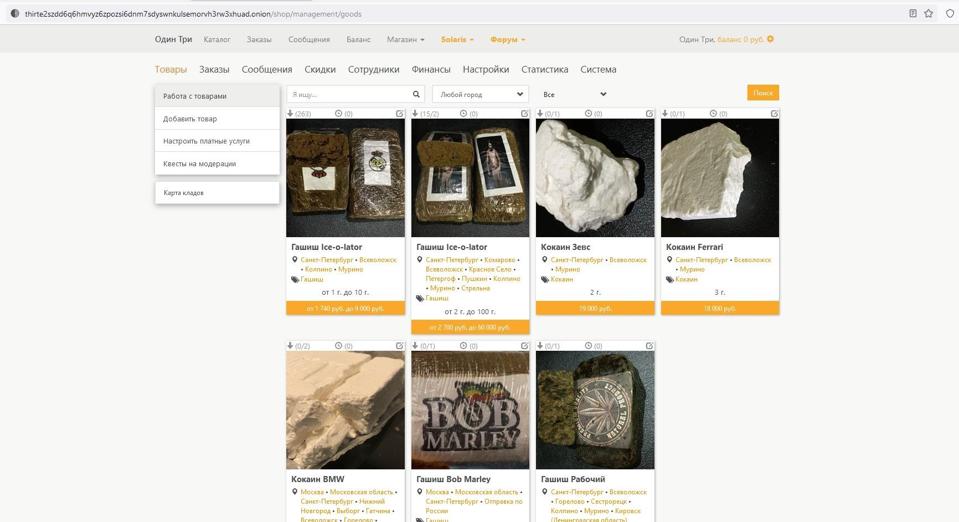
Task: Open the Сообщения management tab
Action: [x=267, y=69]
